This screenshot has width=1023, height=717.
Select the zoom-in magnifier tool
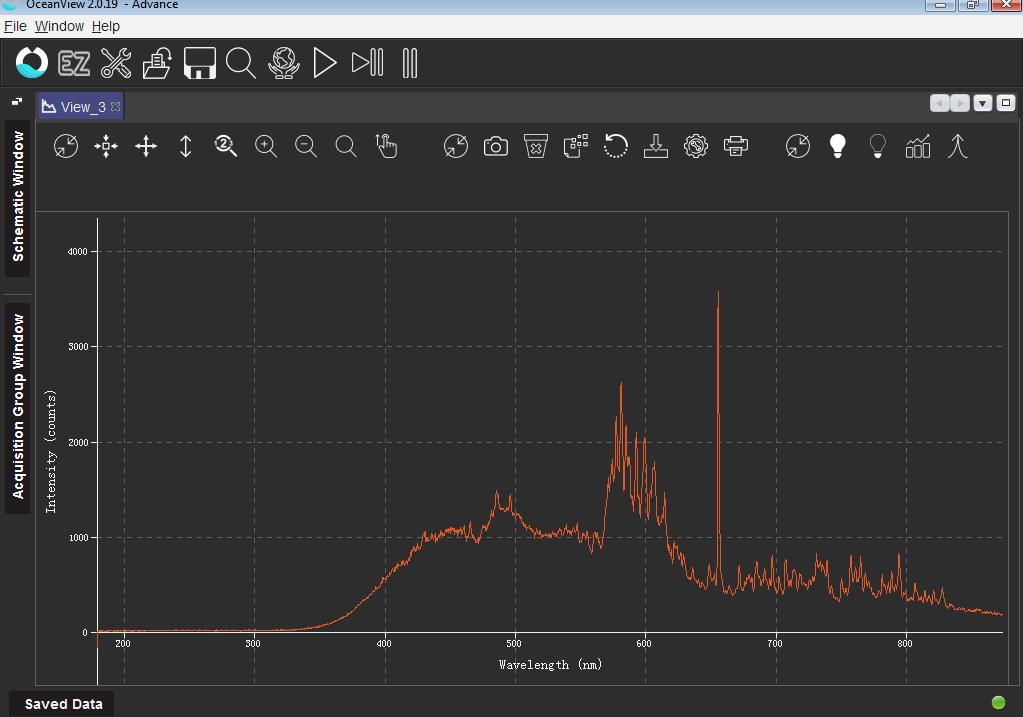(x=265, y=146)
